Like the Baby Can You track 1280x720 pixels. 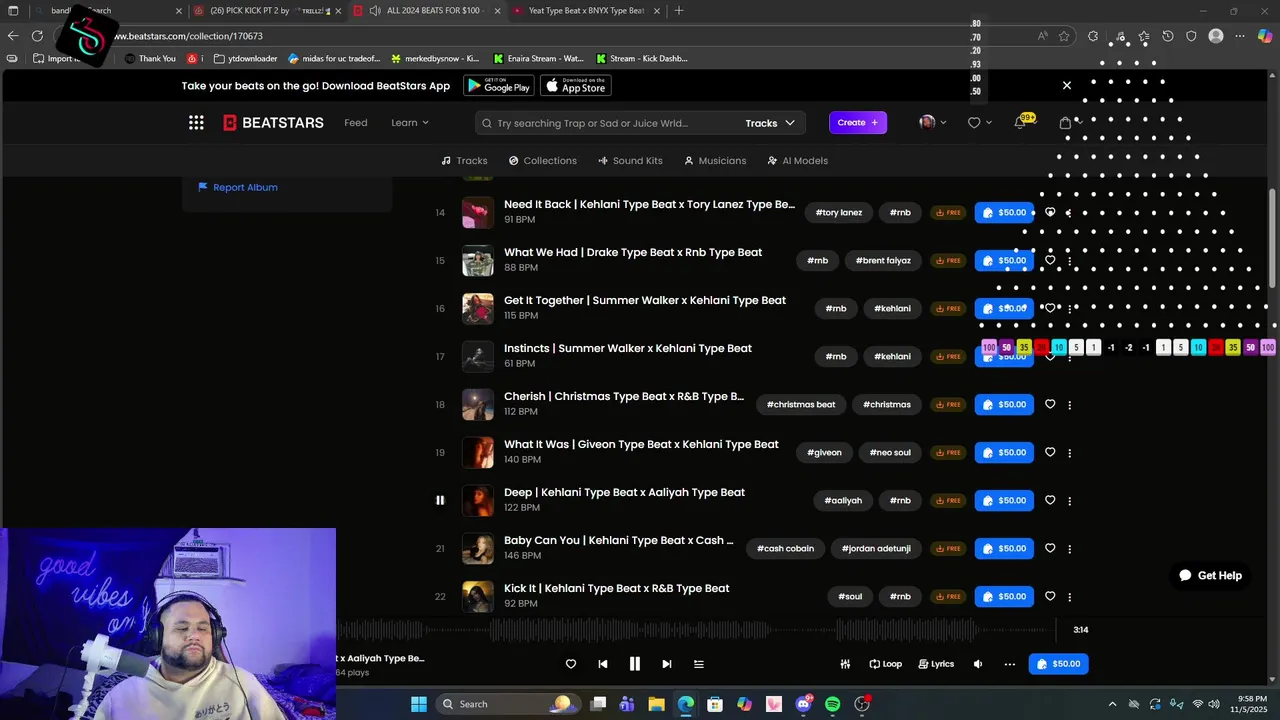[x=1050, y=548]
